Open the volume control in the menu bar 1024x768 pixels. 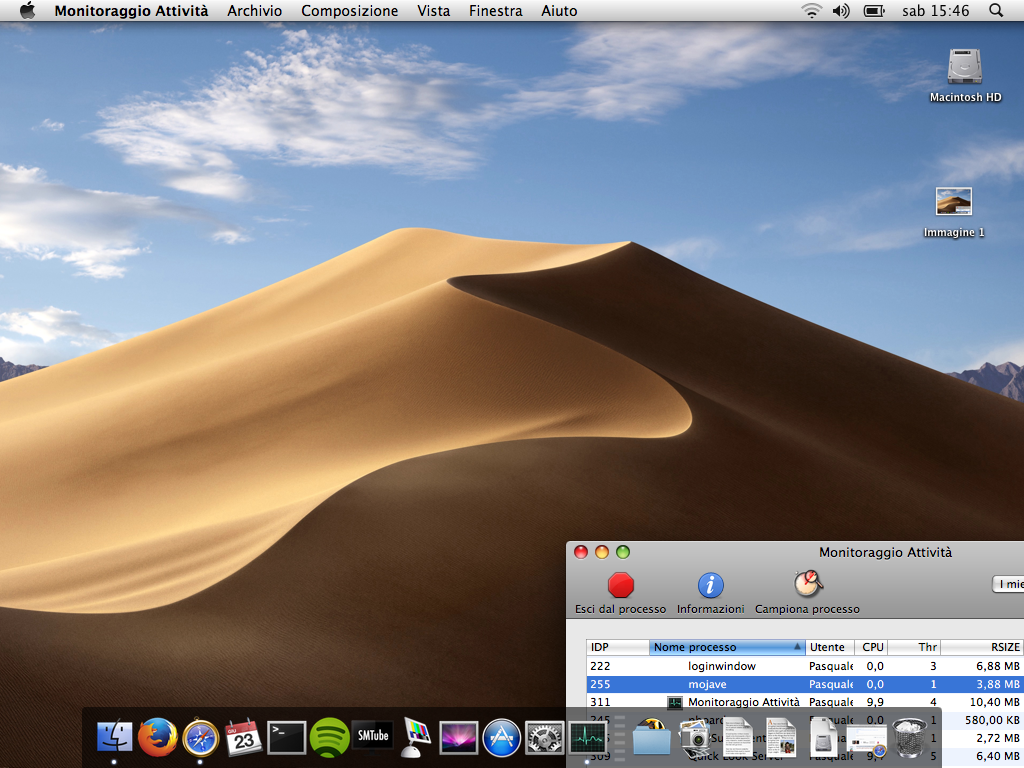[841, 10]
